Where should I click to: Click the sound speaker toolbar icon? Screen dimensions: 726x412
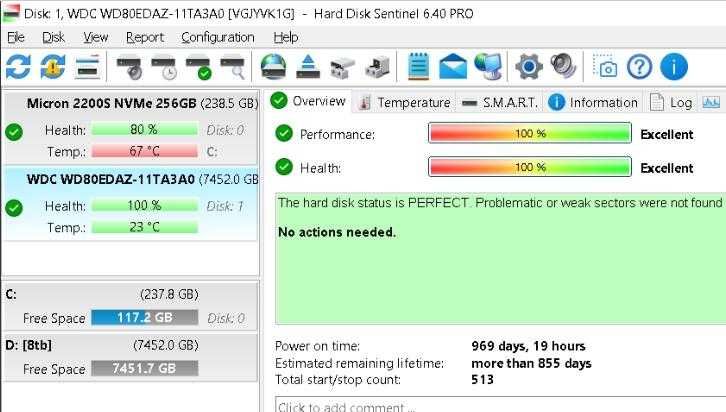click(x=563, y=66)
